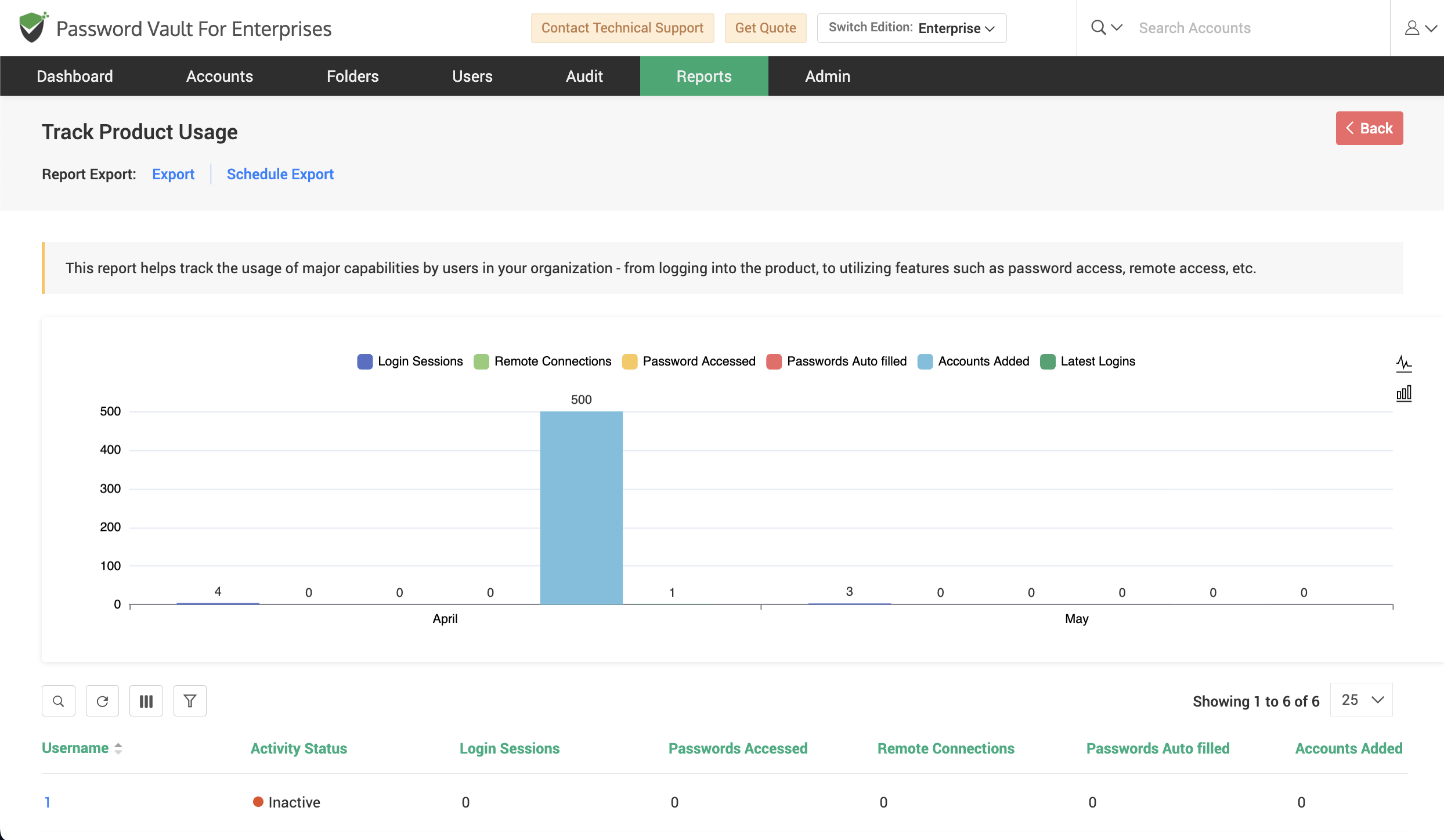The height and width of the screenshot is (840, 1444).
Task: Go to the Dashboard tab
Action: 75,76
